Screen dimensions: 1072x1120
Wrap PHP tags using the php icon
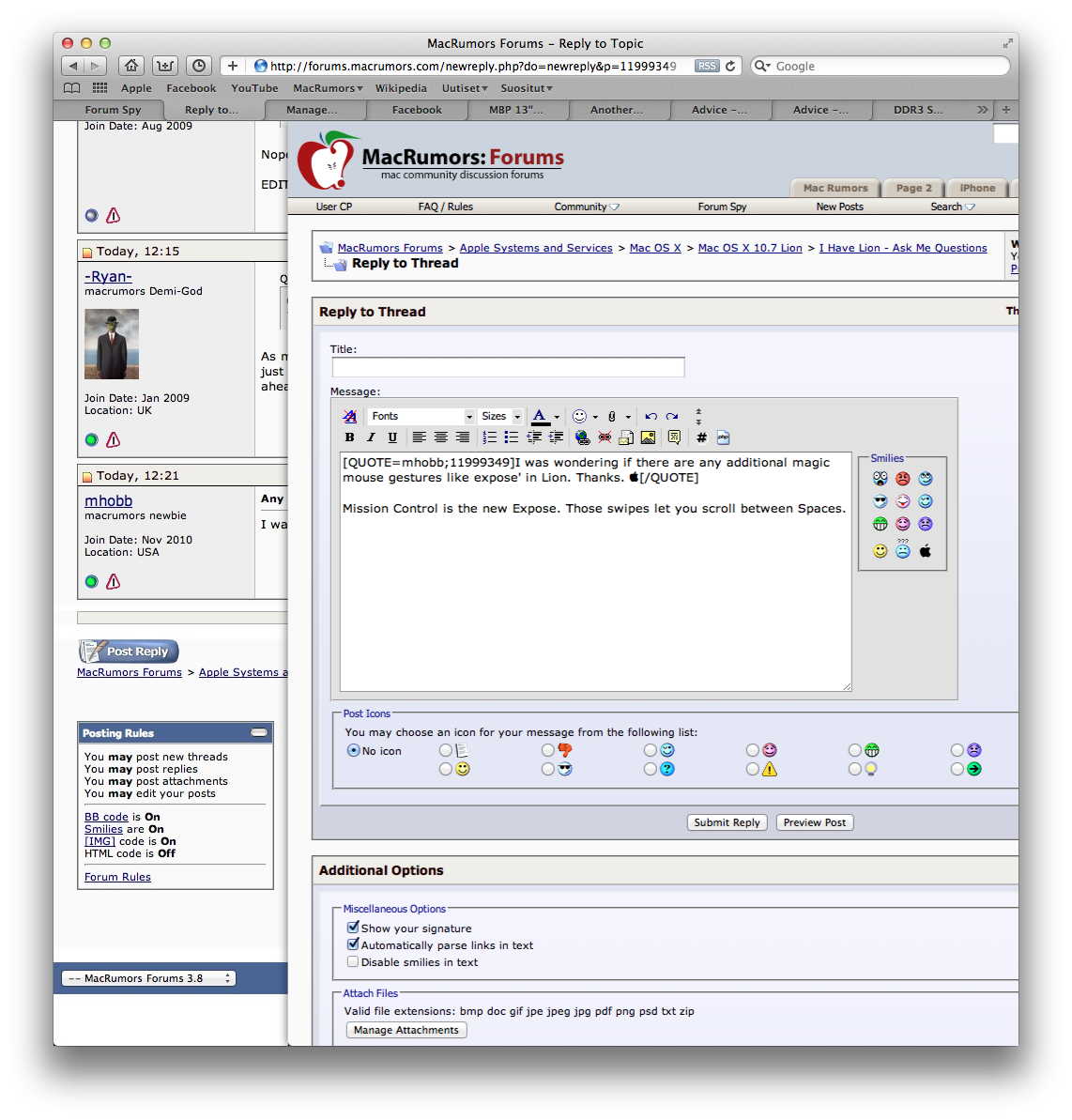(724, 437)
